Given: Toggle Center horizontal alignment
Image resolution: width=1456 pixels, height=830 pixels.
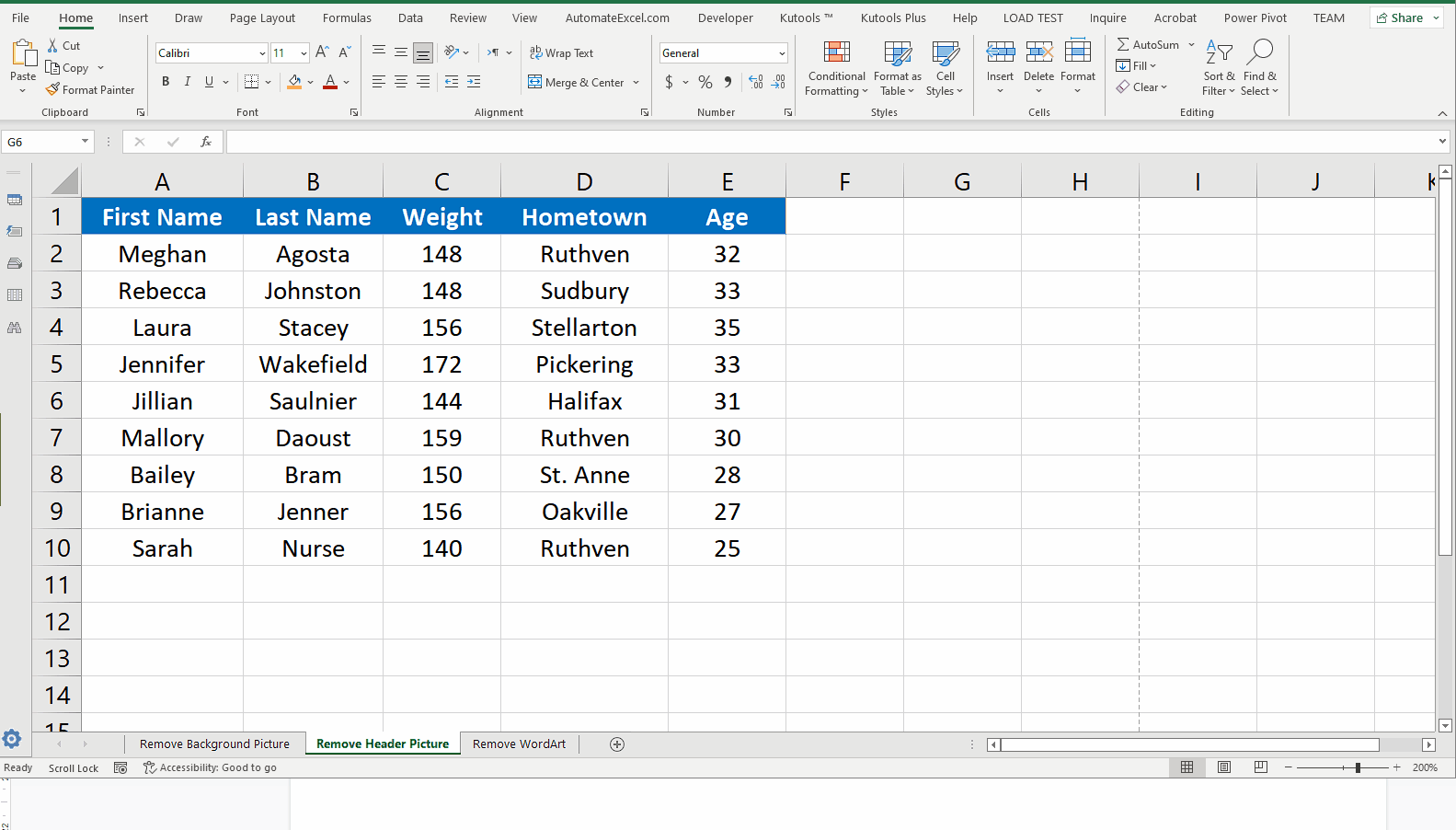Looking at the screenshot, I should pos(401,82).
